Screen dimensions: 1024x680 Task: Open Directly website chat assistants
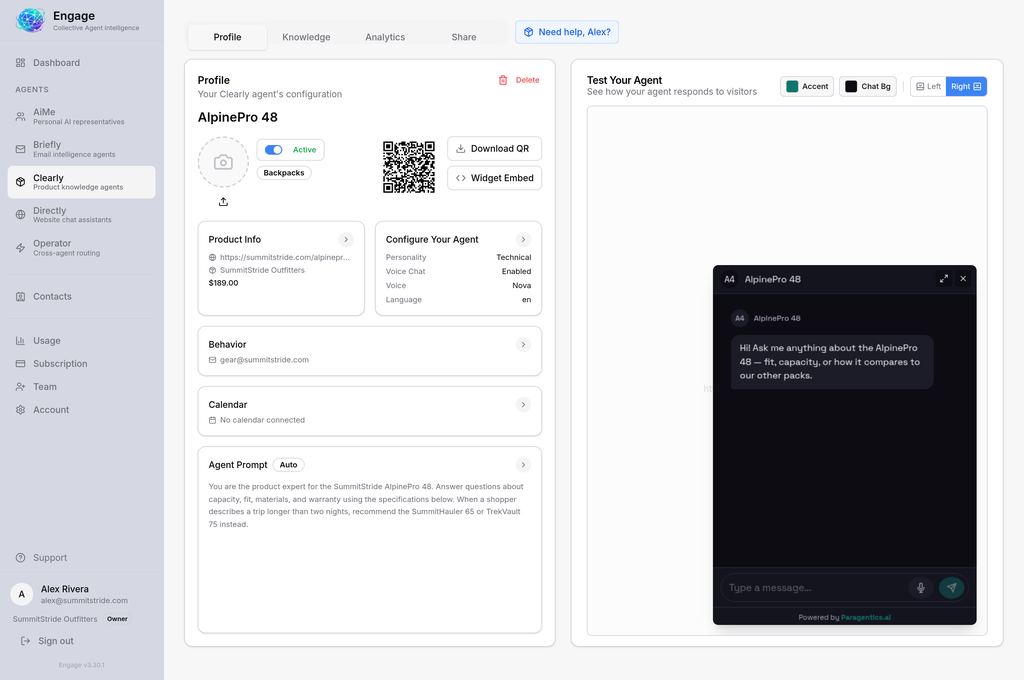click(x=81, y=215)
